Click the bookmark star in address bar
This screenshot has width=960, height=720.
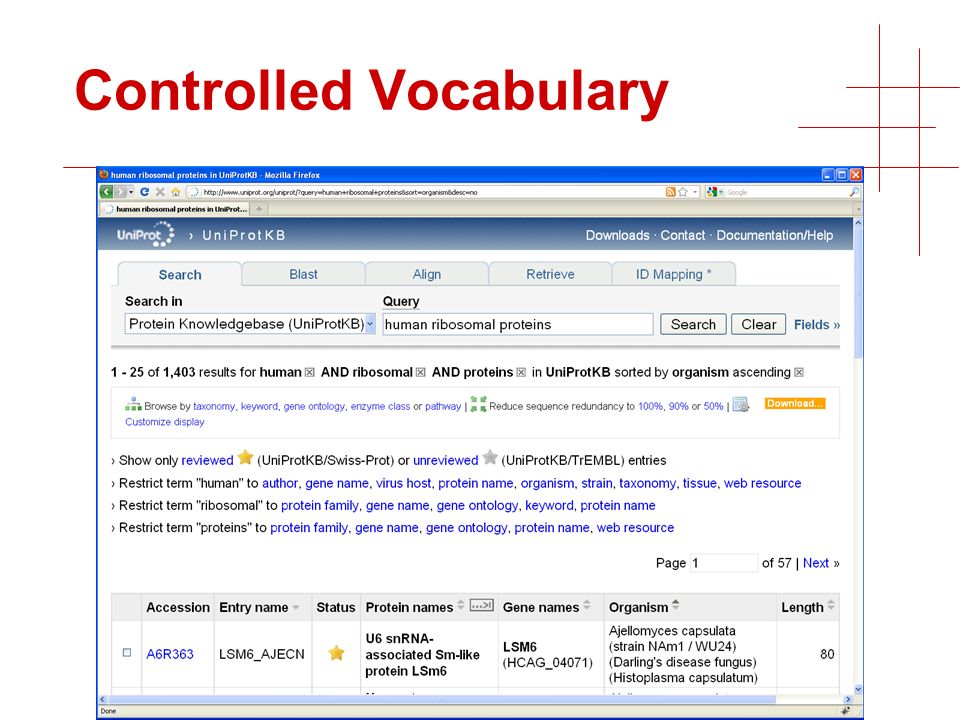click(x=683, y=192)
